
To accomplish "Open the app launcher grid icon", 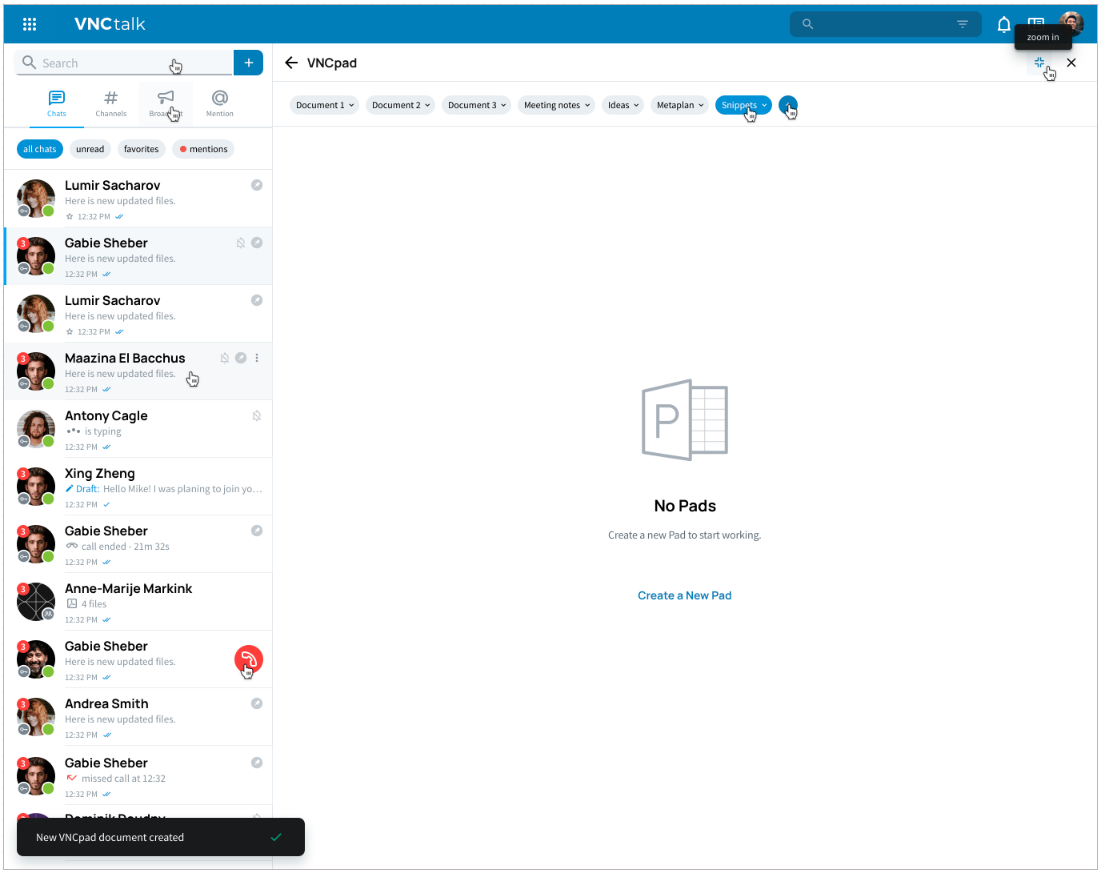I will [30, 24].
